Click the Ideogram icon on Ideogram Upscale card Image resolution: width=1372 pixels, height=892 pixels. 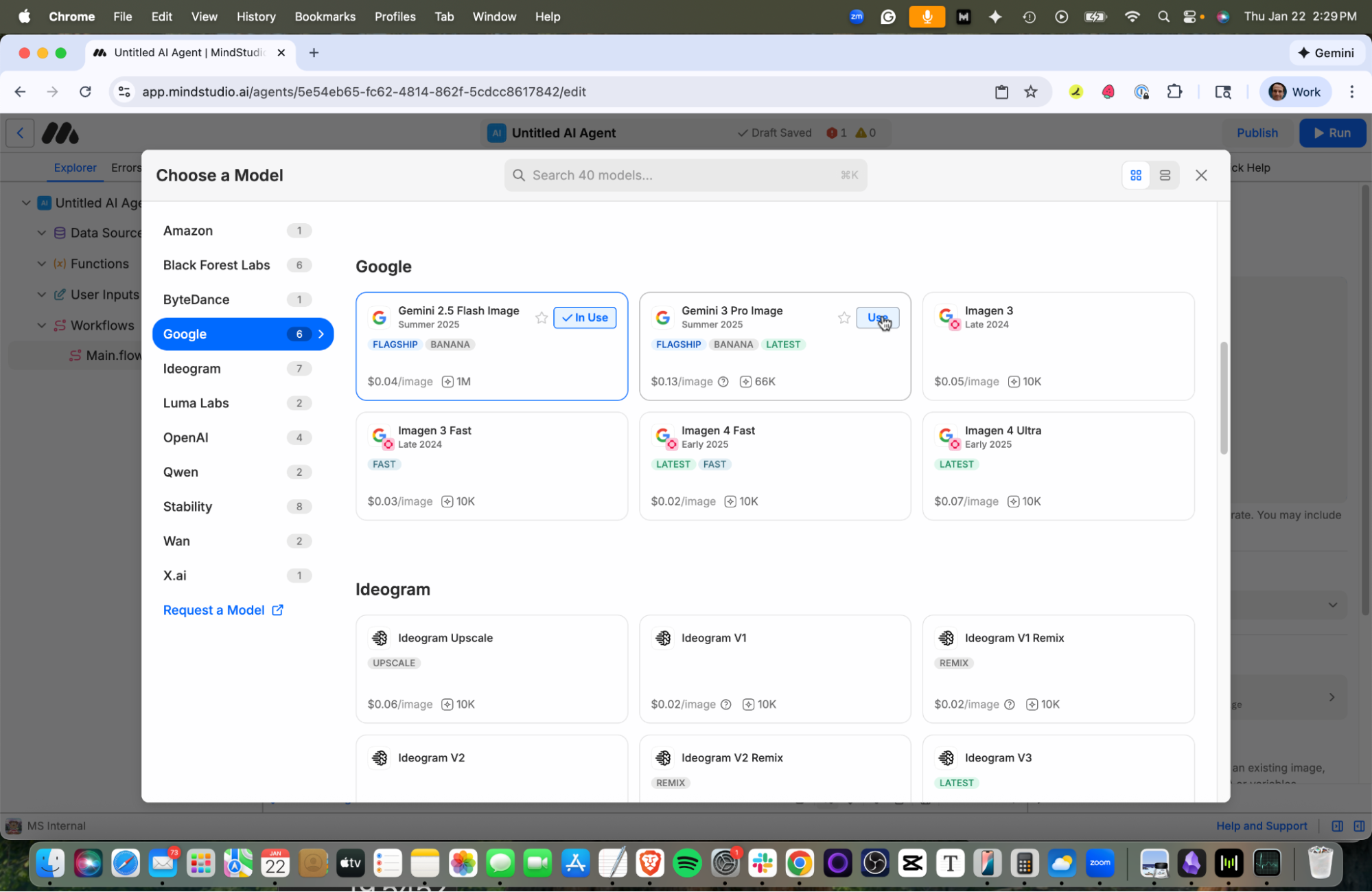pyautogui.click(x=380, y=637)
